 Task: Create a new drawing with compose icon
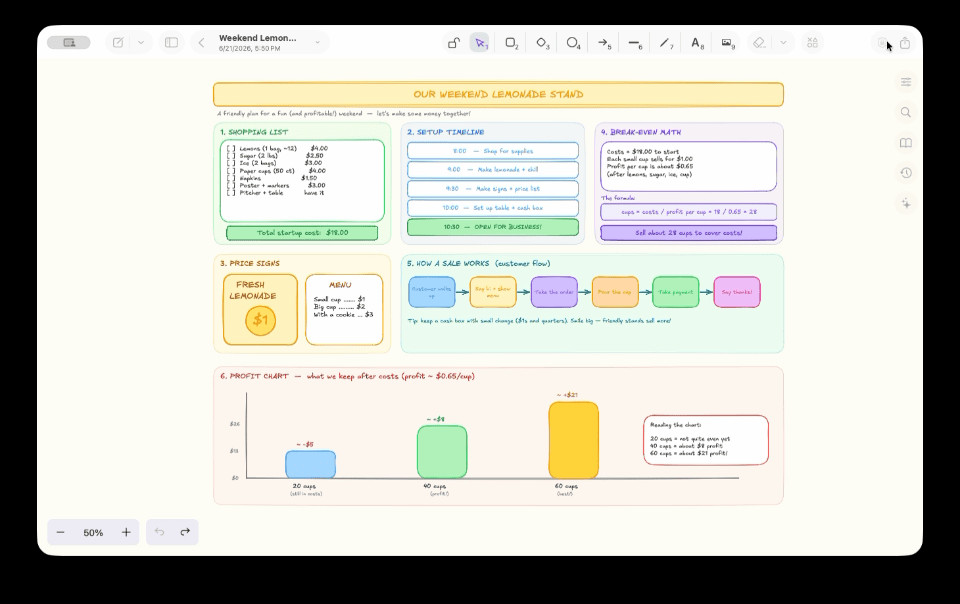coord(118,43)
